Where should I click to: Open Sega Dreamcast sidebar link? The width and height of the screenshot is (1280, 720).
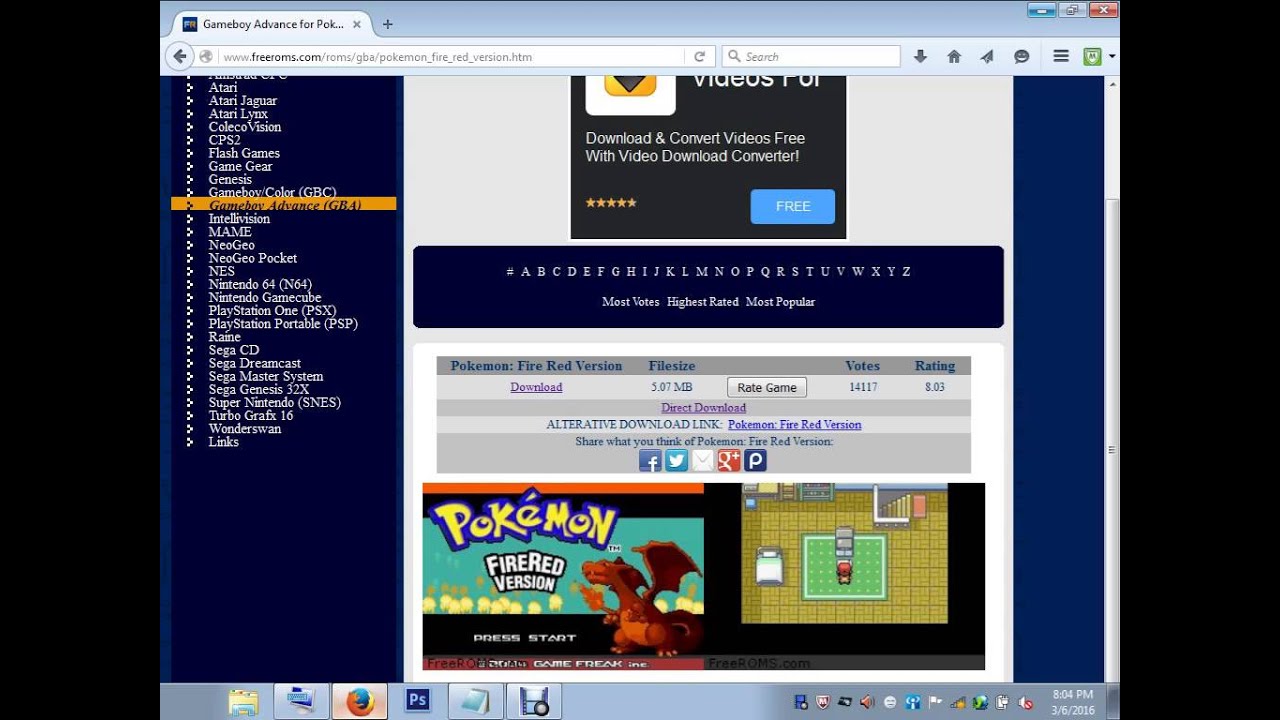pos(254,363)
